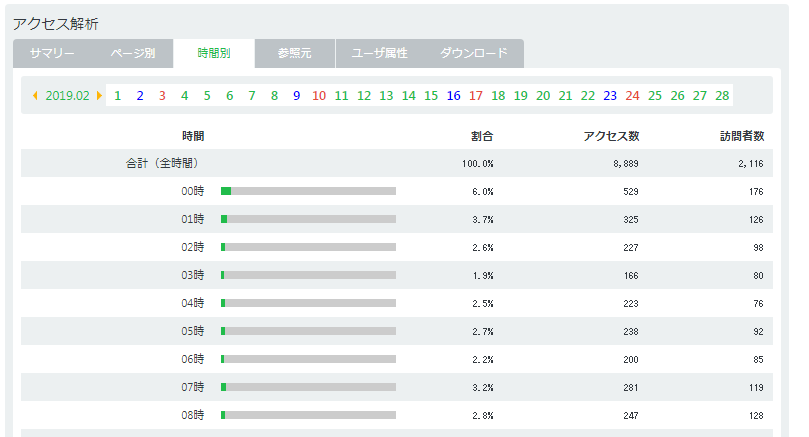This screenshot has width=809, height=437.
Task: Open the サマリー tab
Action: click(x=52, y=53)
